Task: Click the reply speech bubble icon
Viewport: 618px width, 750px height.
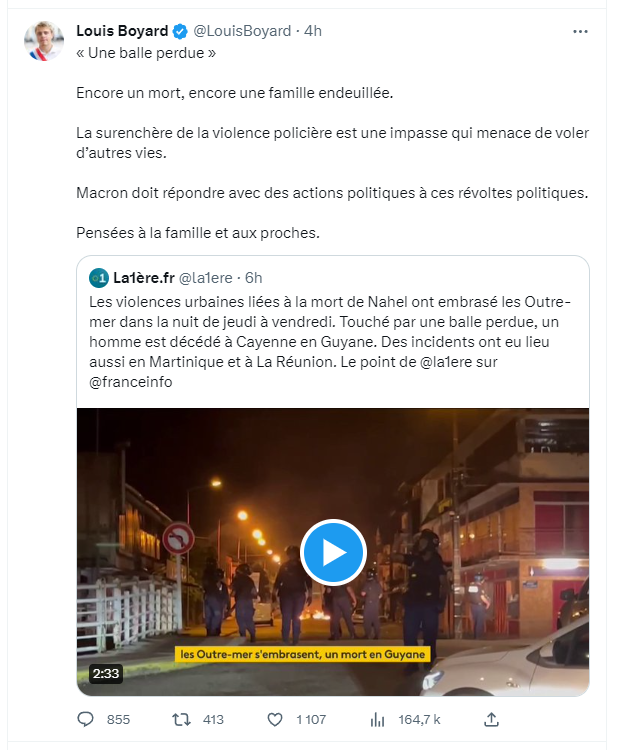Action: pos(86,719)
